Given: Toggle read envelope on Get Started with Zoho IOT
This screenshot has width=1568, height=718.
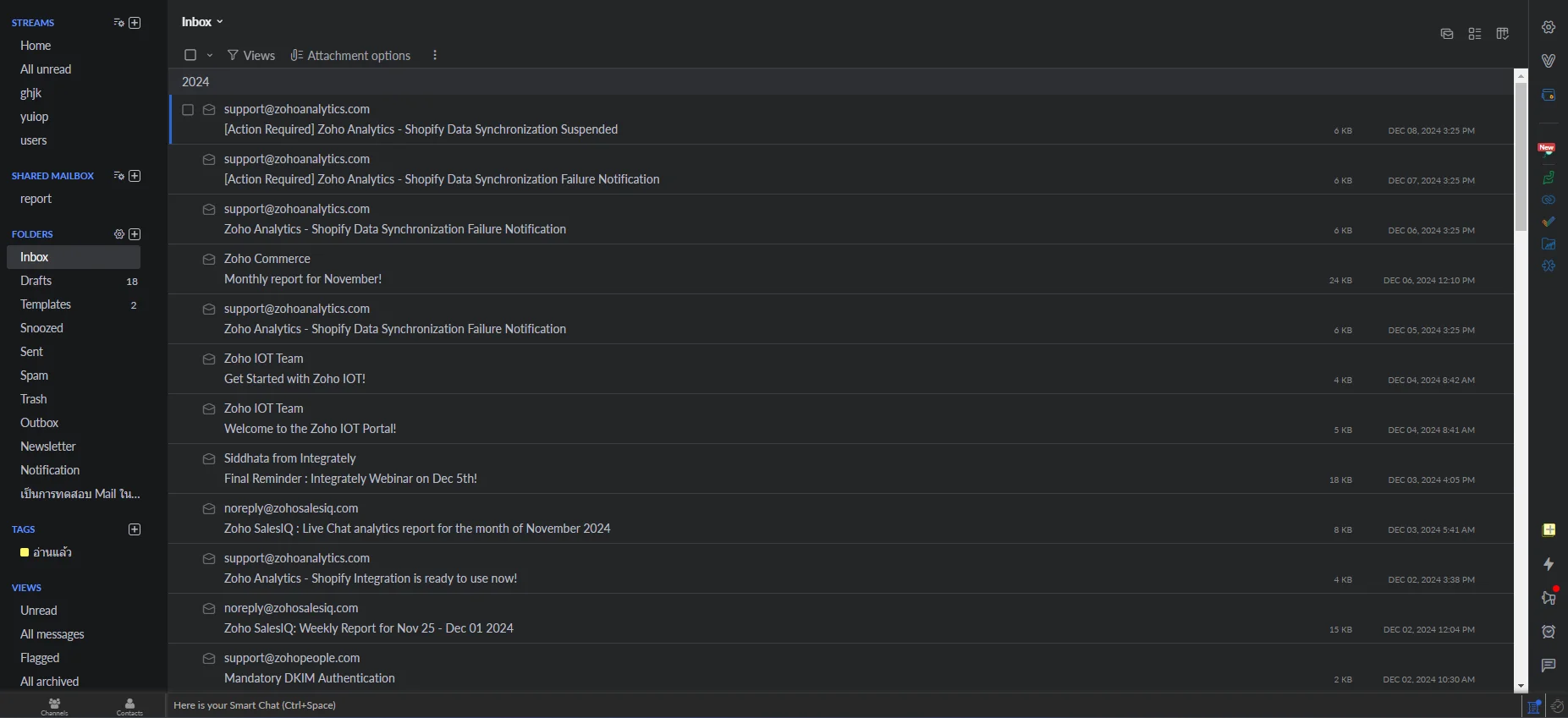Looking at the screenshot, I should coord(209,359).
